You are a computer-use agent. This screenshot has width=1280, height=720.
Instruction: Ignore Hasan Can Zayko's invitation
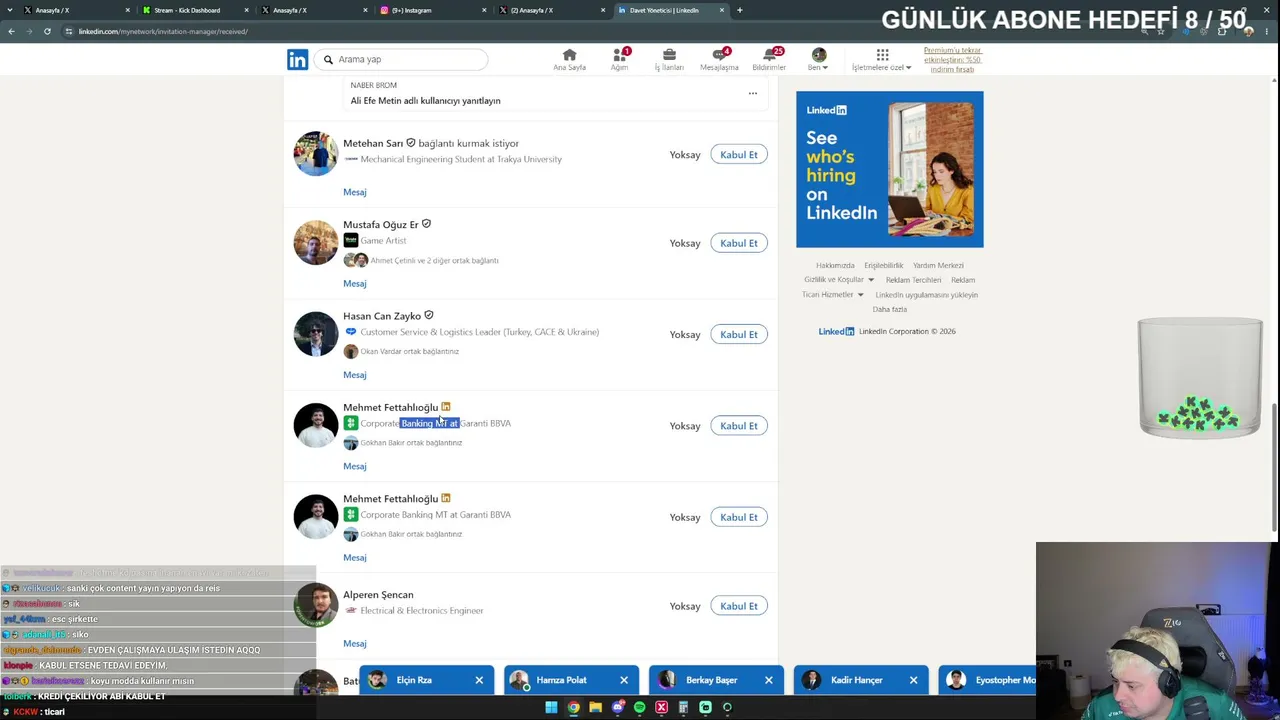685,335
